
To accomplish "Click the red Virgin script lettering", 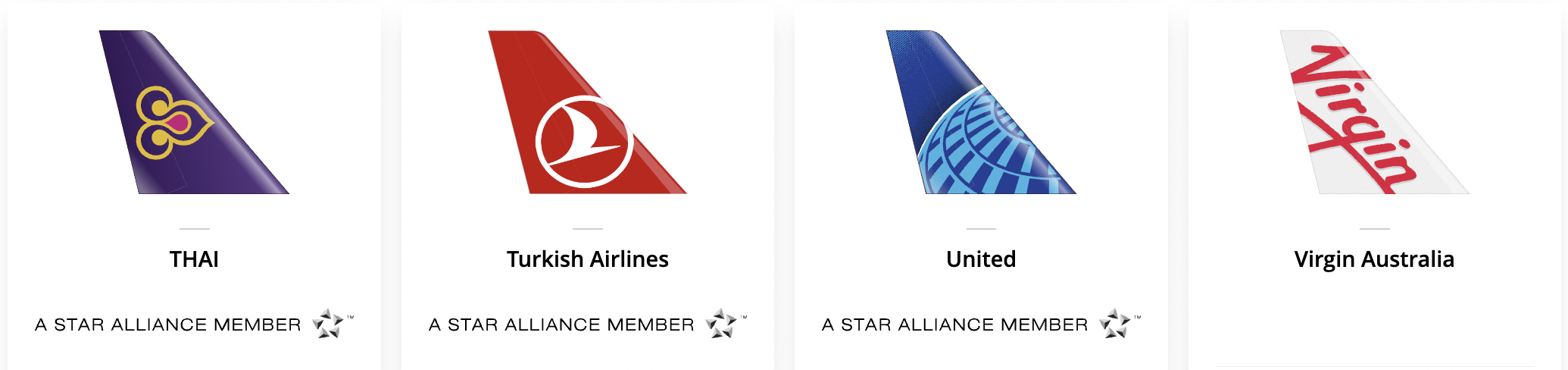I will [1352, 119].
